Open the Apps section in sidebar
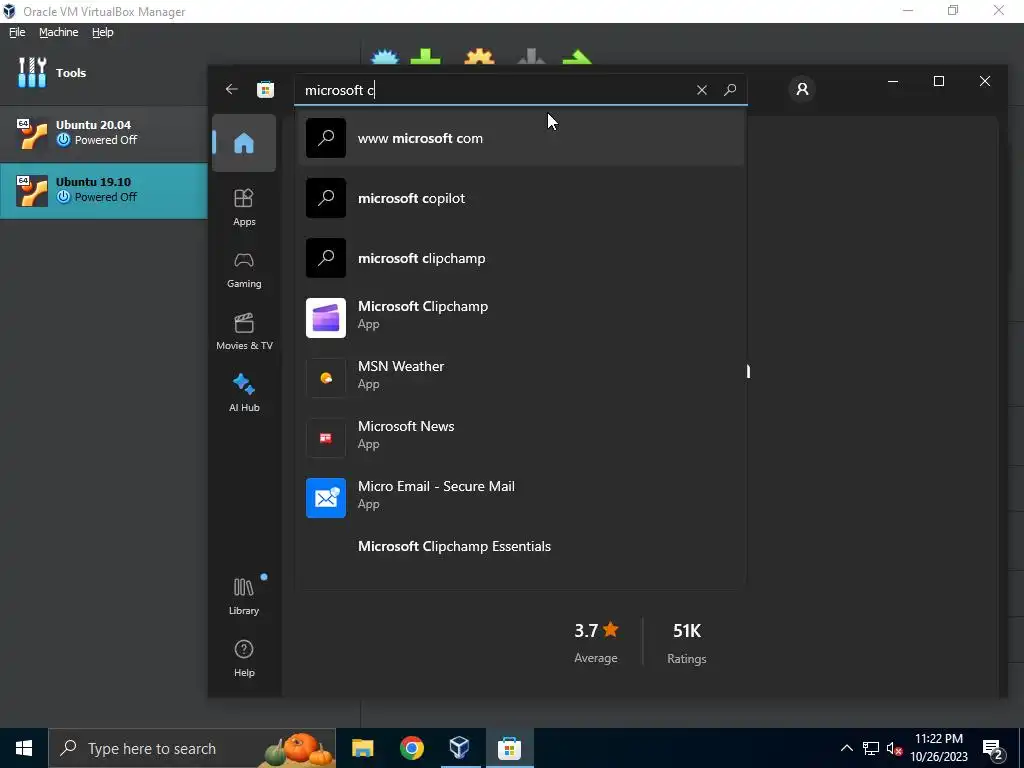 [x=244, y=207]
